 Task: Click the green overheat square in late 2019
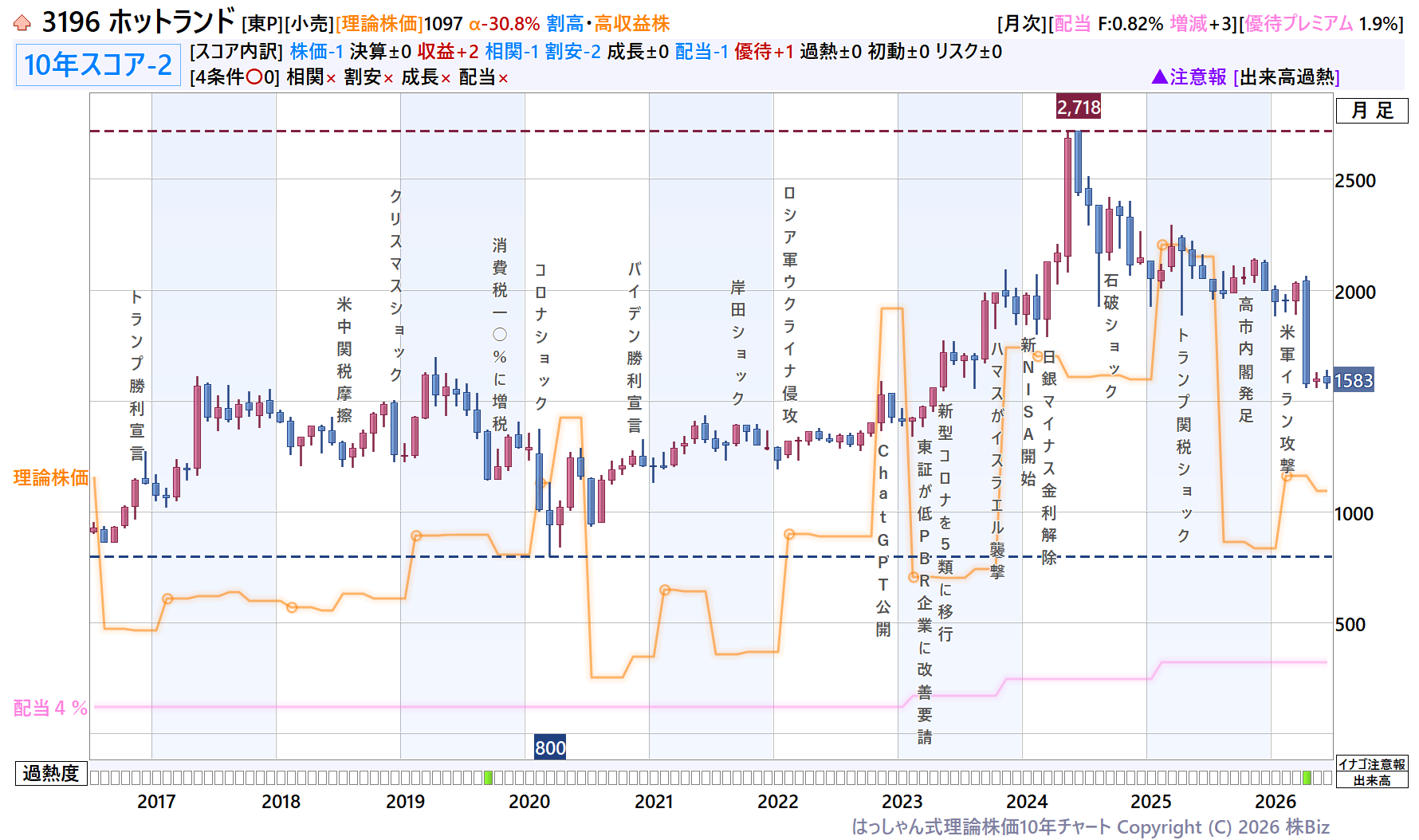tap(489, 777)
